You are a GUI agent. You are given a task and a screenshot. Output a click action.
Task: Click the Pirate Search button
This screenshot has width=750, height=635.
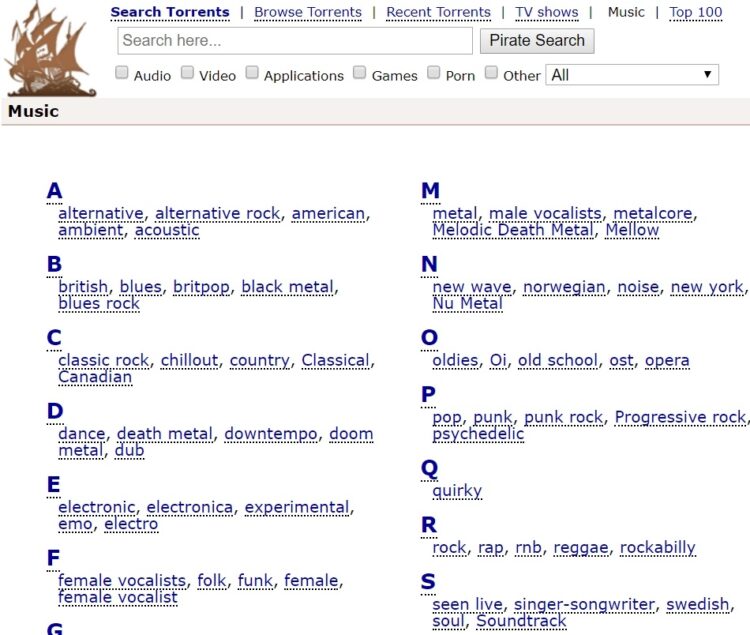537,41
